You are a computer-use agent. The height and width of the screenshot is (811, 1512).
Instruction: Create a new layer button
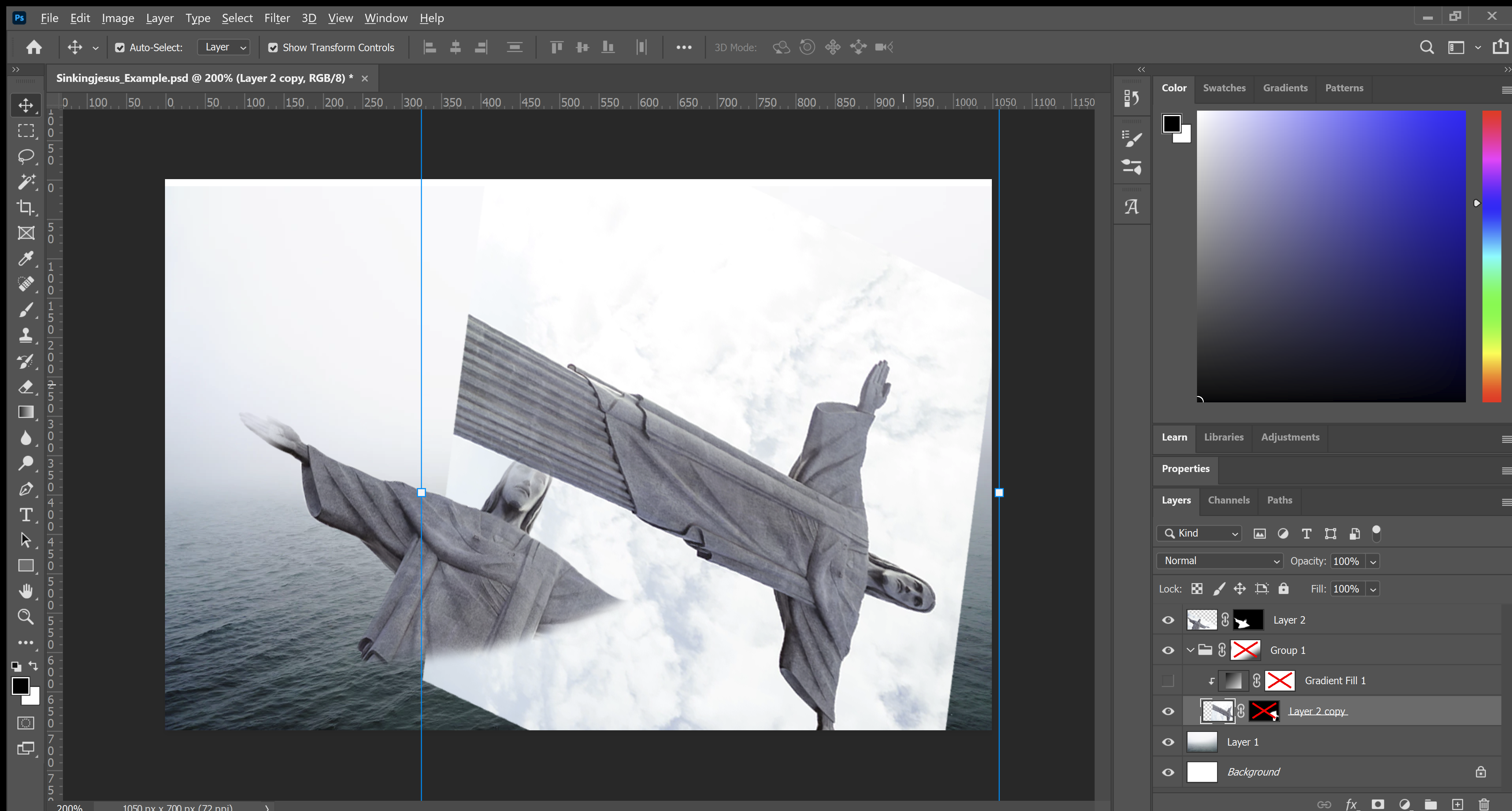point(1457,804)
